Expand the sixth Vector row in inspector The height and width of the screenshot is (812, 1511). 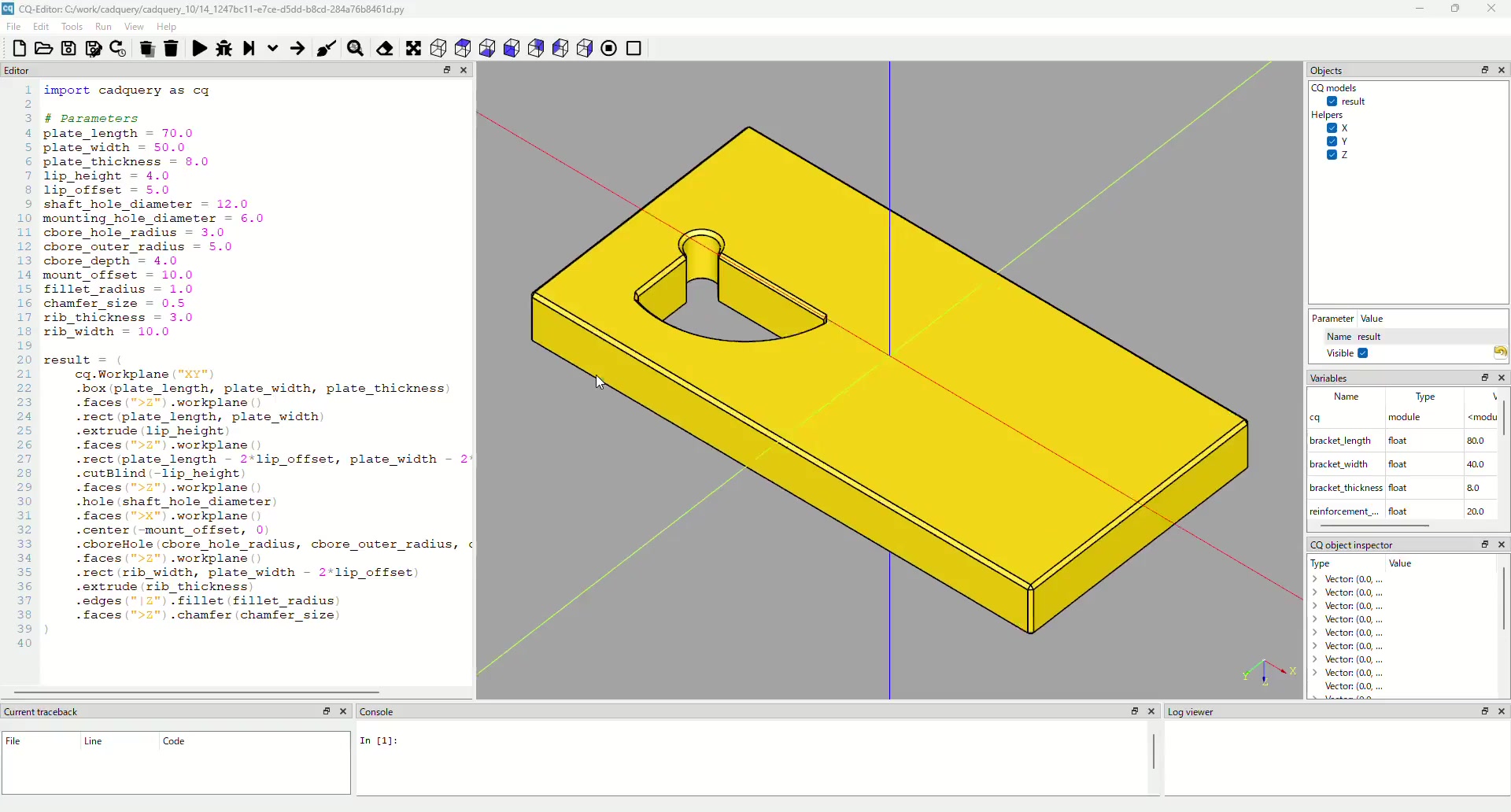pos(1316,646)
